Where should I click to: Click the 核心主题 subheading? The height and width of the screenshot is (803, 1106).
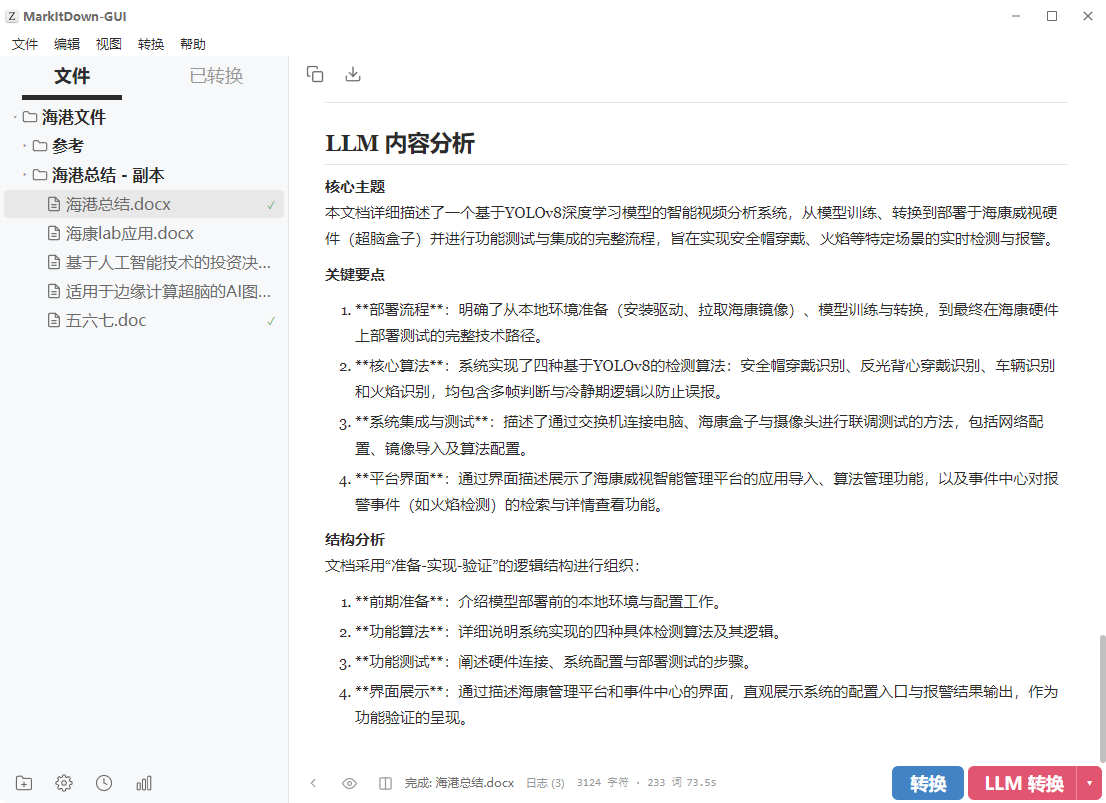(x=355, y=186)
